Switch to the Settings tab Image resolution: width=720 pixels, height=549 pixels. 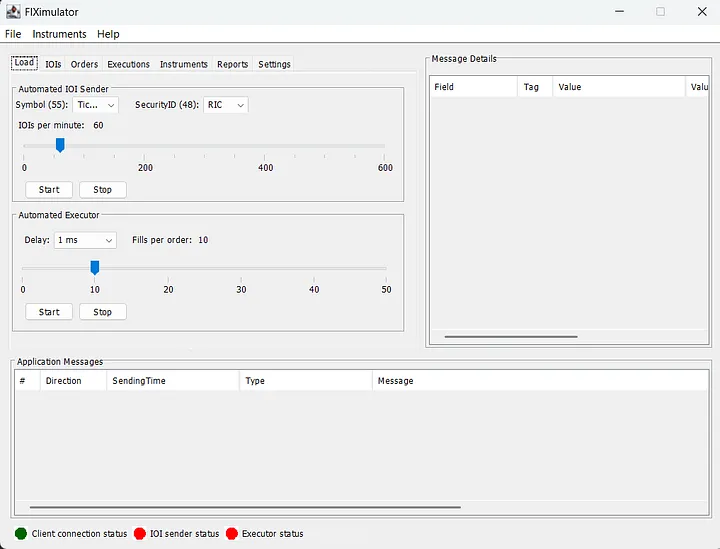pyautogui.click(x=274, y=64)
